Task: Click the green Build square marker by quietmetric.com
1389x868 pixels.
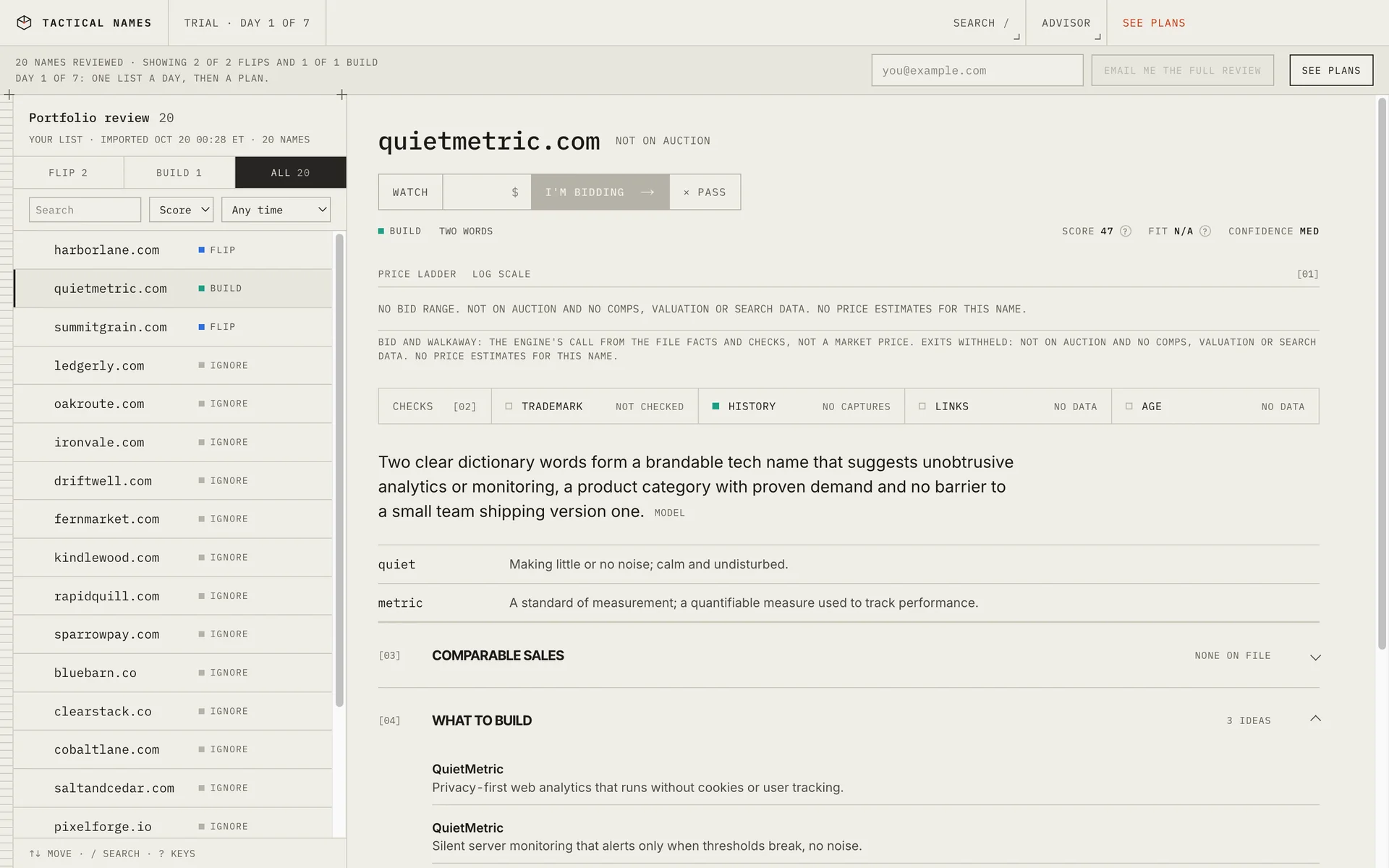Action: (x=202, y=289)
